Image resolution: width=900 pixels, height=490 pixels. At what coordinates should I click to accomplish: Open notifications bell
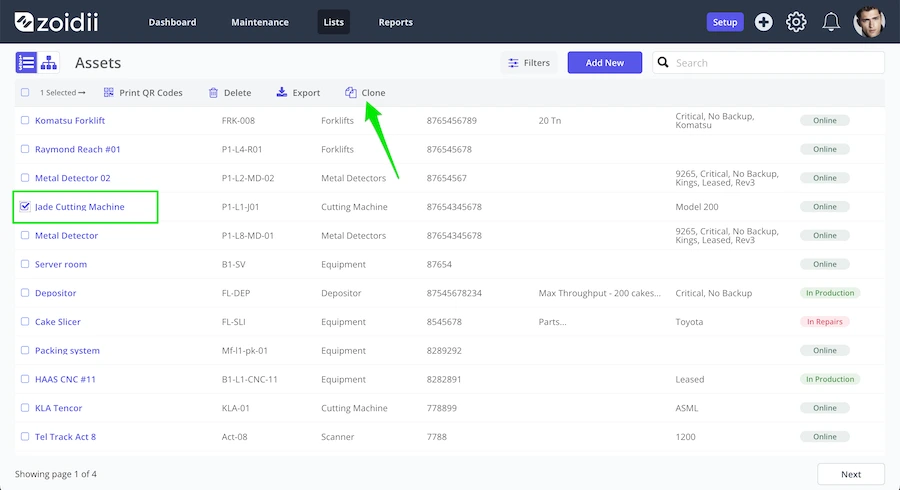click(x=831, y=22)
